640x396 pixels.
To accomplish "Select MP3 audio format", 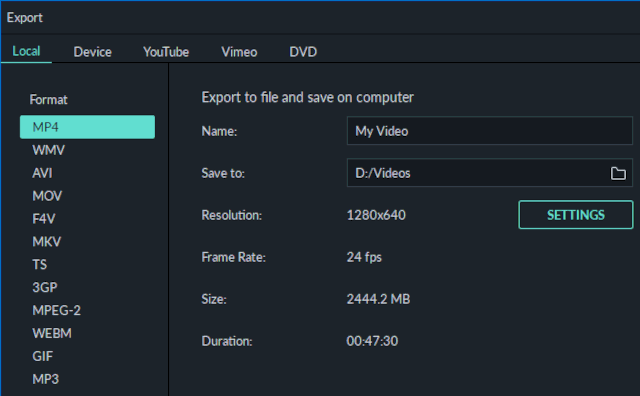I will coord(46,379).
